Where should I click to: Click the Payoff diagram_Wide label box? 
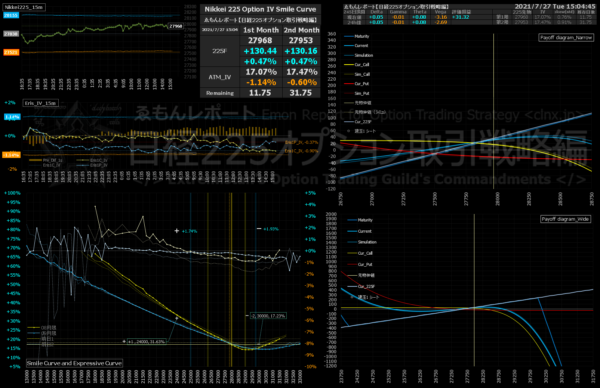565,219
